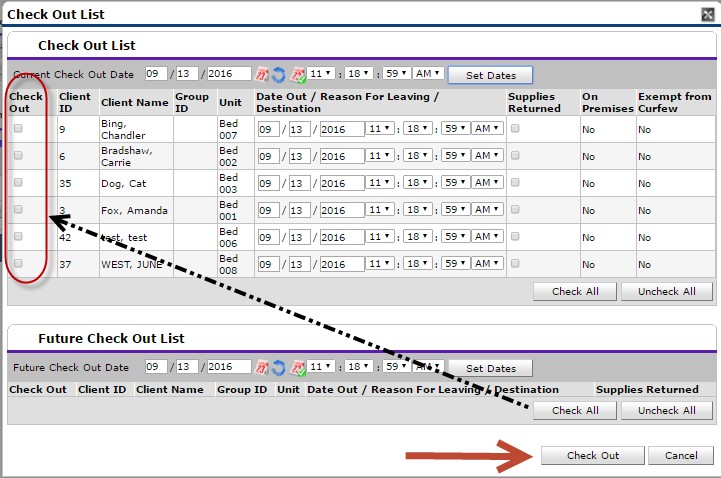
Task: Open seconds dropdown in Current Check Out Date
Action: (x=396, y=73)
